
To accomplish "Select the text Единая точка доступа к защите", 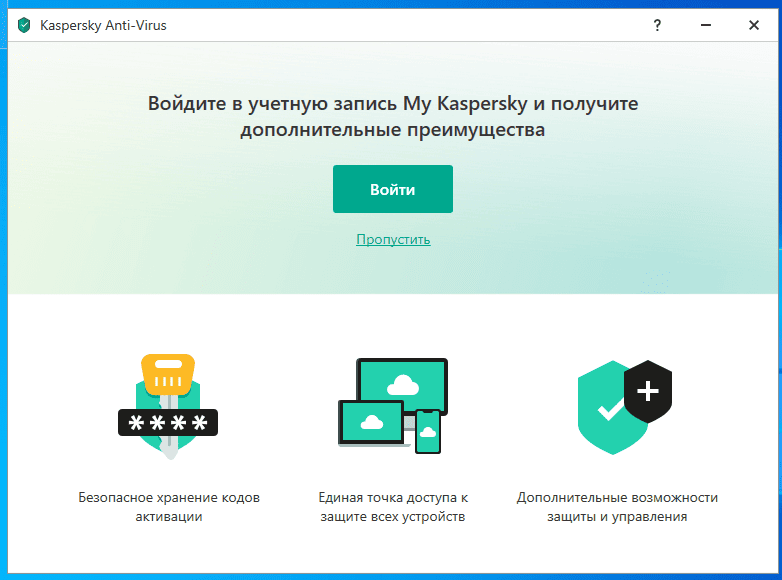I will point(393,507).
